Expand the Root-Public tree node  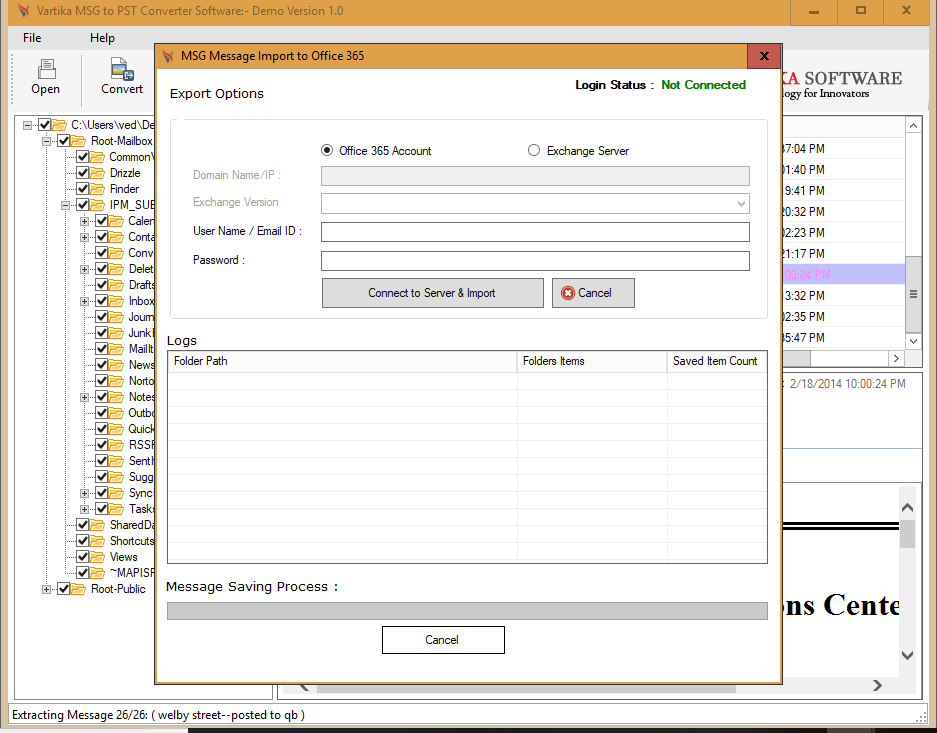click(47, 590)
